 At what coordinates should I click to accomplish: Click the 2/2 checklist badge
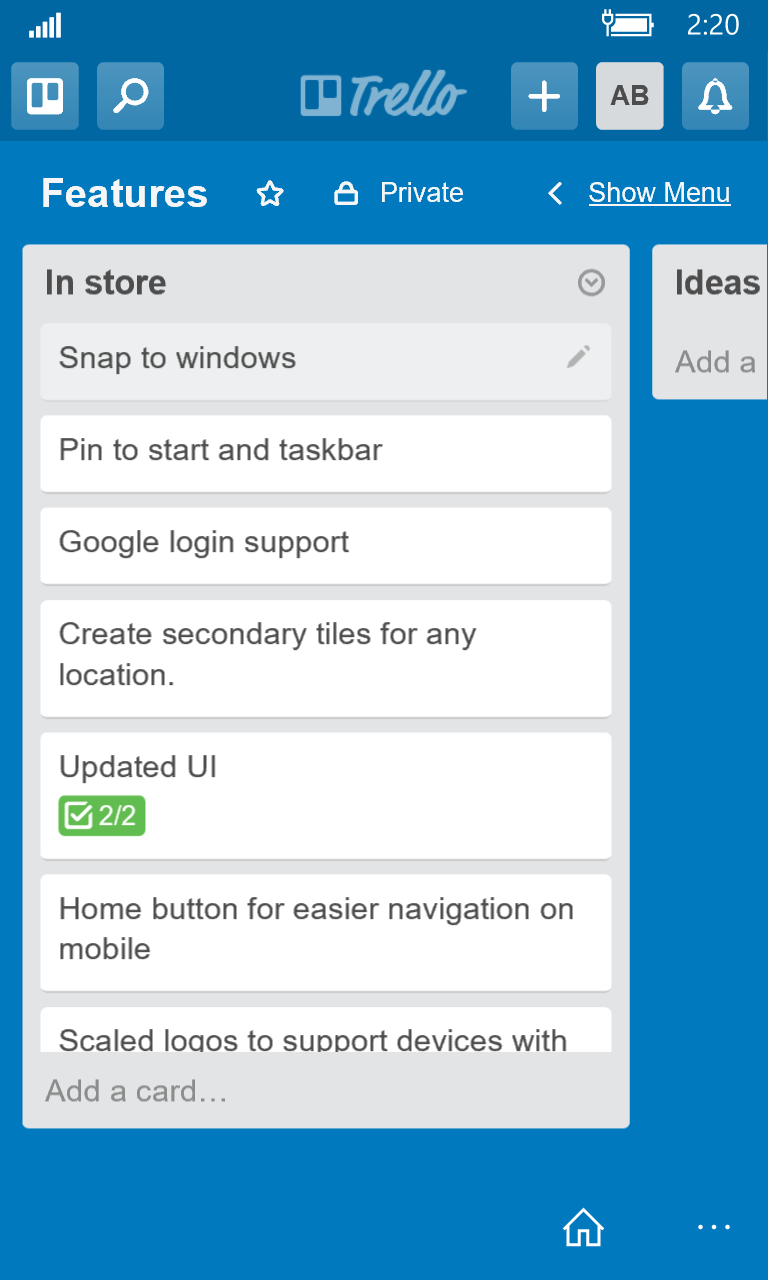click(102, 816)
